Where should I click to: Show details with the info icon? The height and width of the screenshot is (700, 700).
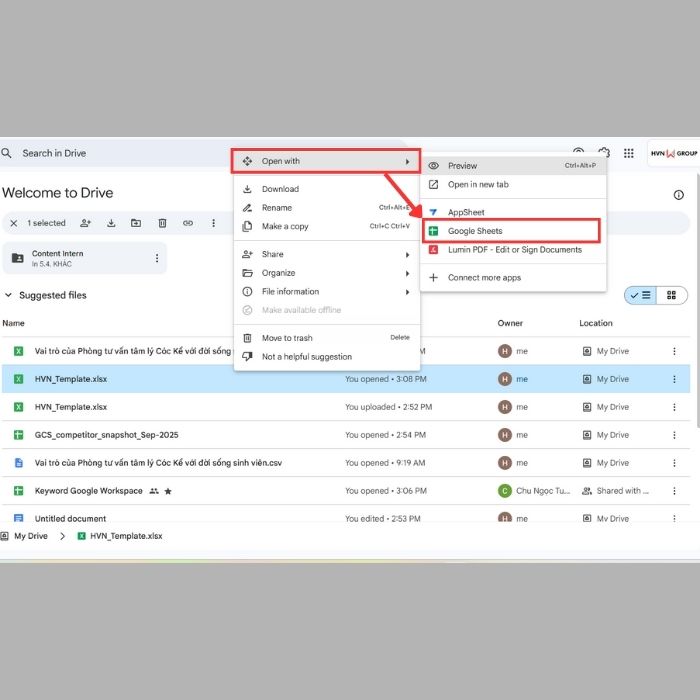tap(679, 195)
